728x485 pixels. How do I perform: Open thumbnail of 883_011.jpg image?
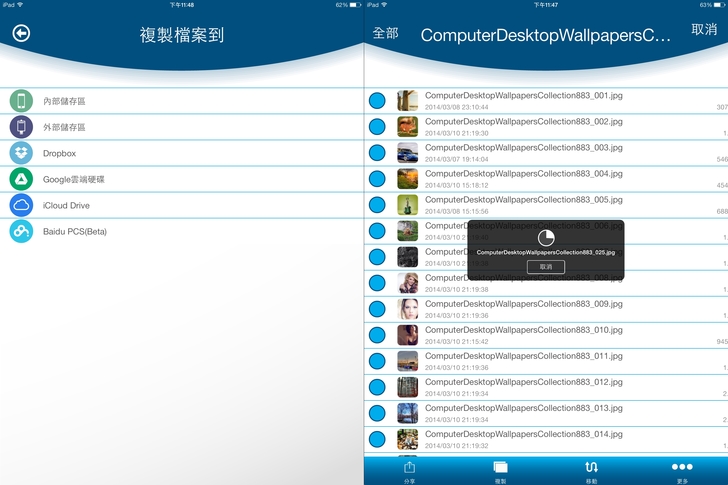[408, 361]
